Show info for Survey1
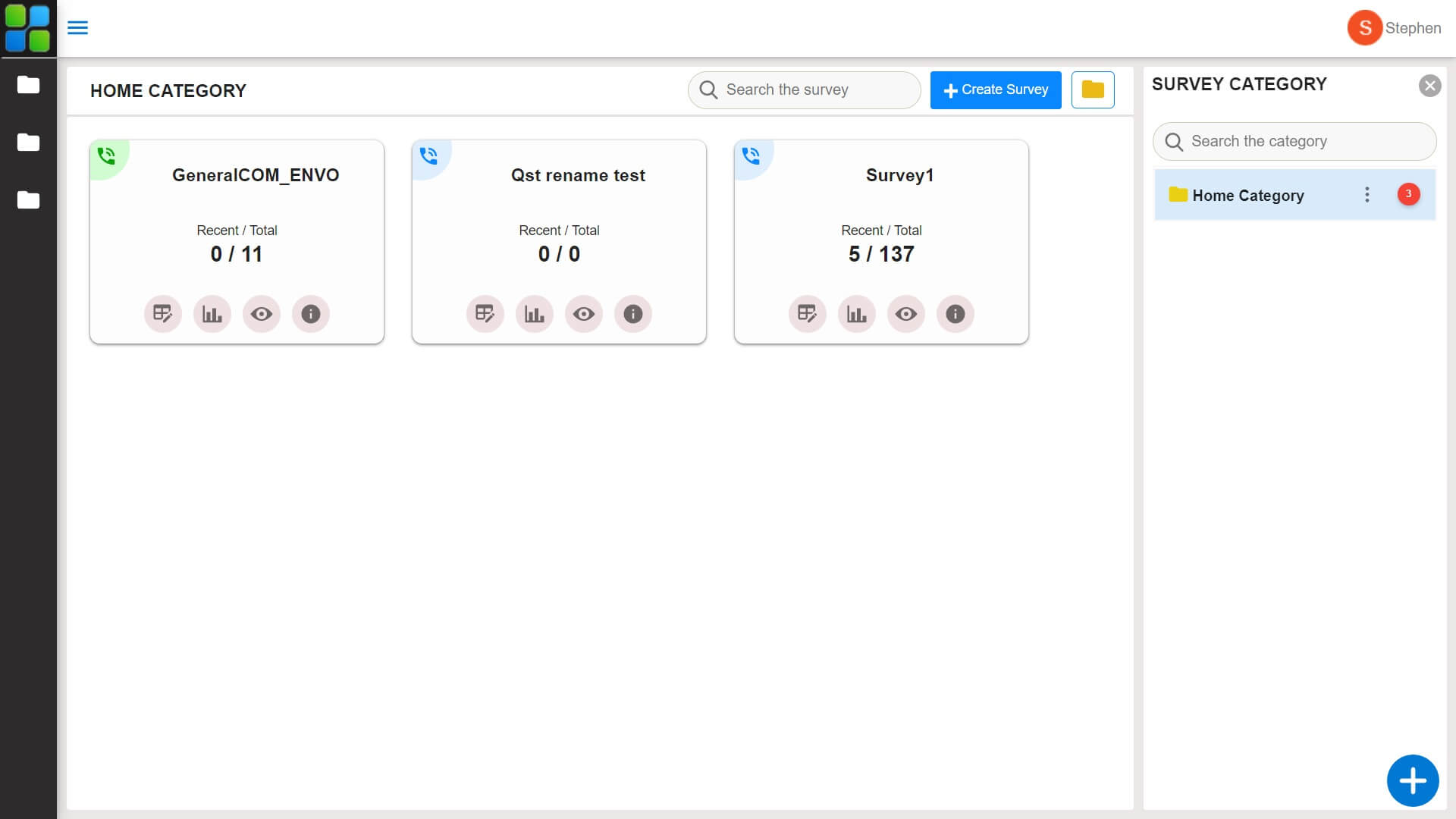1456x819 pixels. coord(955,314)
